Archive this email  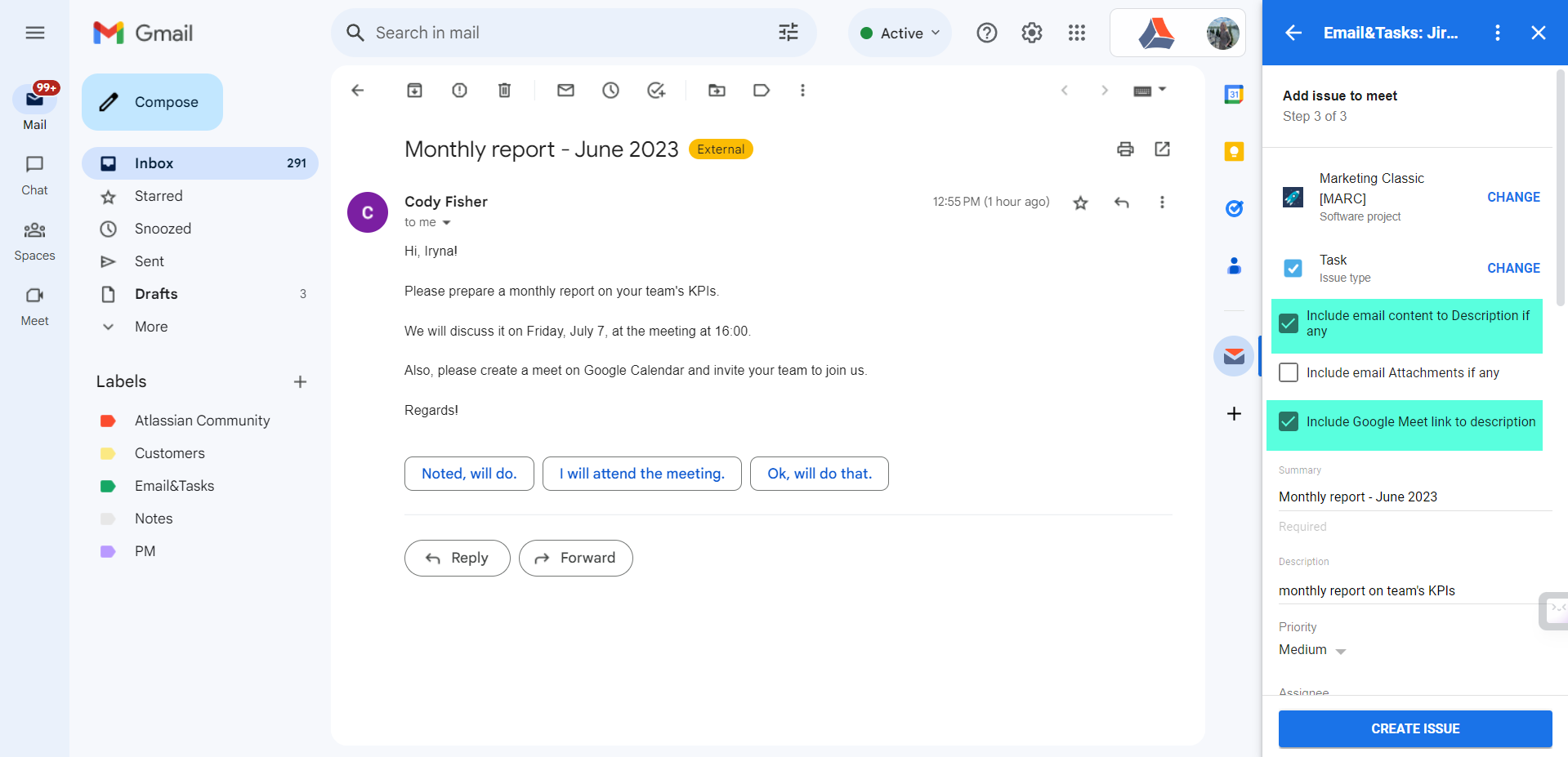pyautogui.click(x=414, y=91)
